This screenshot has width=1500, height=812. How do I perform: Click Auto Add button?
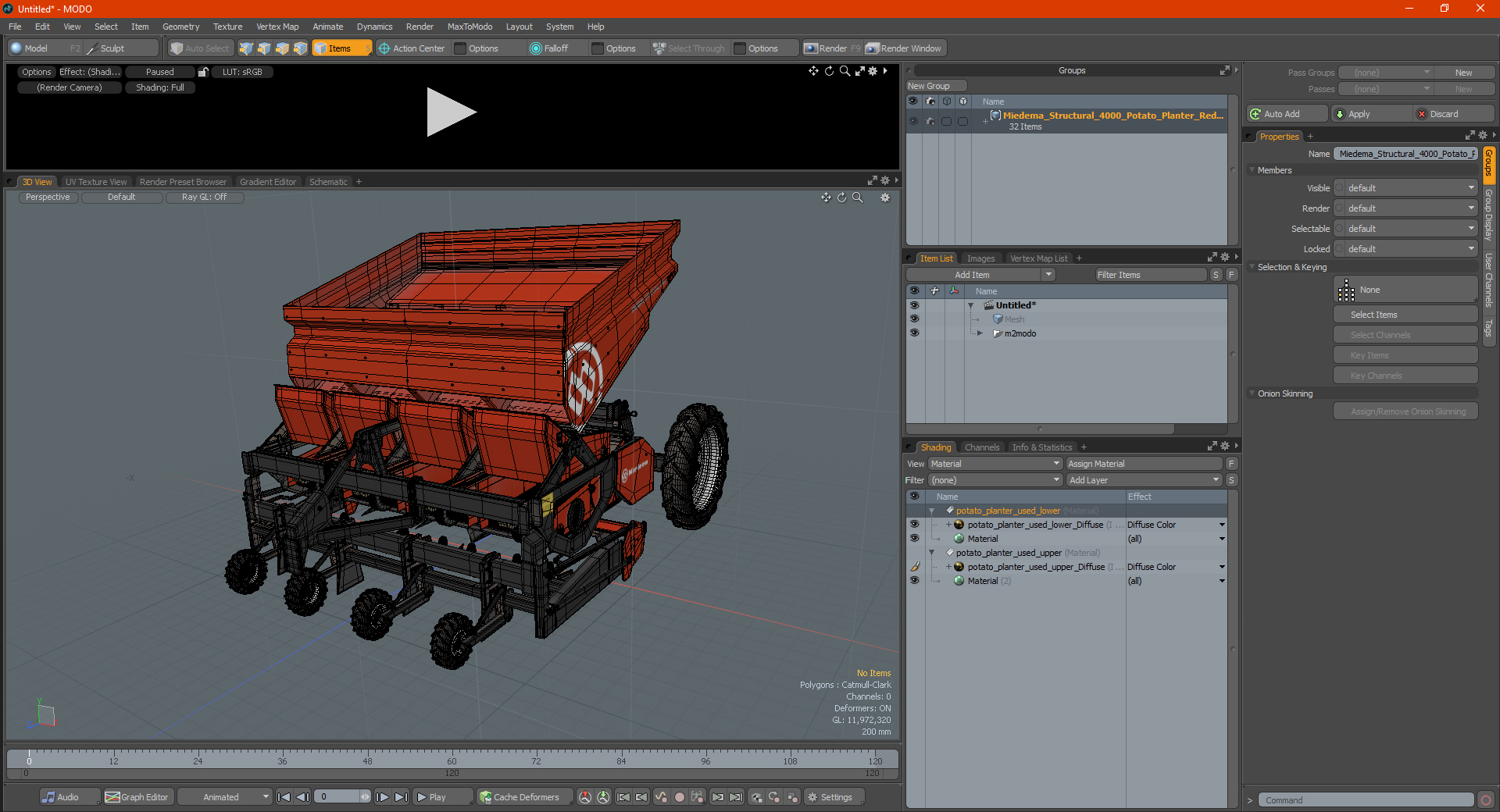[1287, 114]
